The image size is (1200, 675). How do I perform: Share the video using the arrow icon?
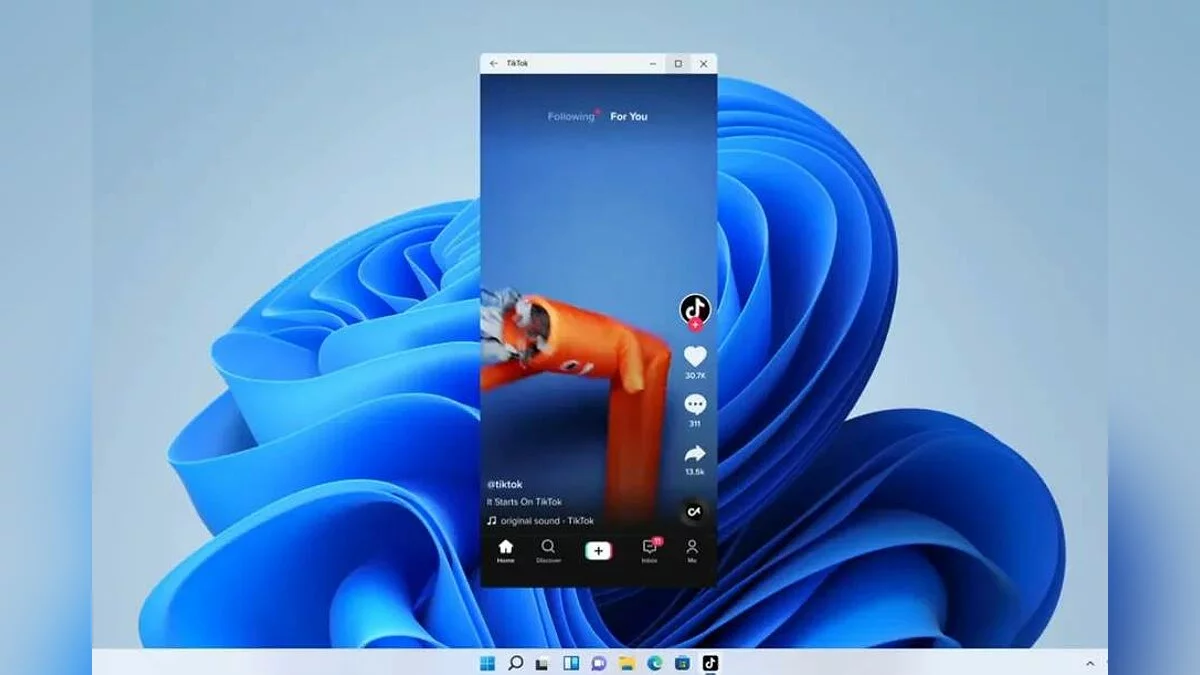pos(695,454)
